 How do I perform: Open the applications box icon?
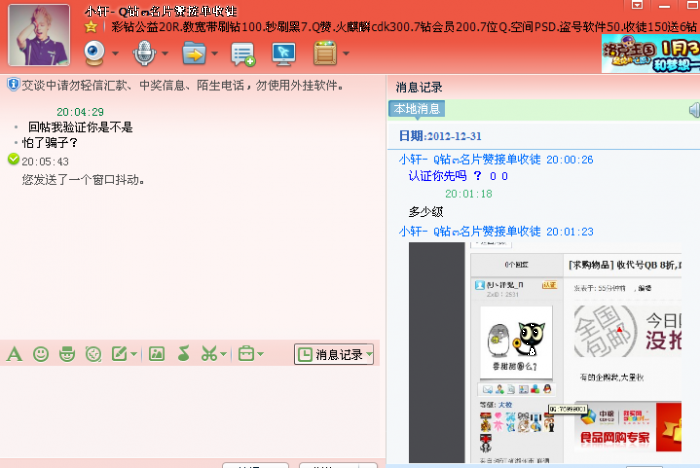coord(325,53)
